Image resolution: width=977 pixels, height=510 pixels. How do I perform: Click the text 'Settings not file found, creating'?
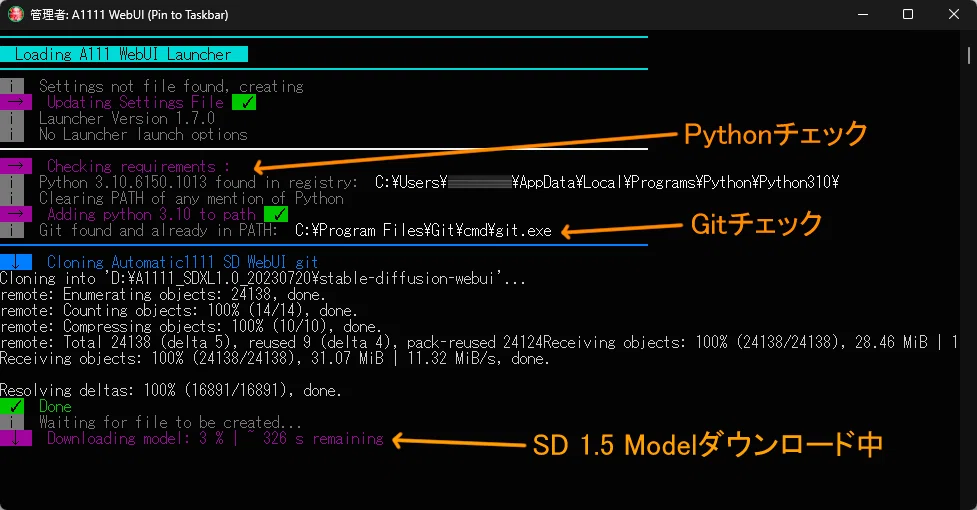[x=171, y=86]
